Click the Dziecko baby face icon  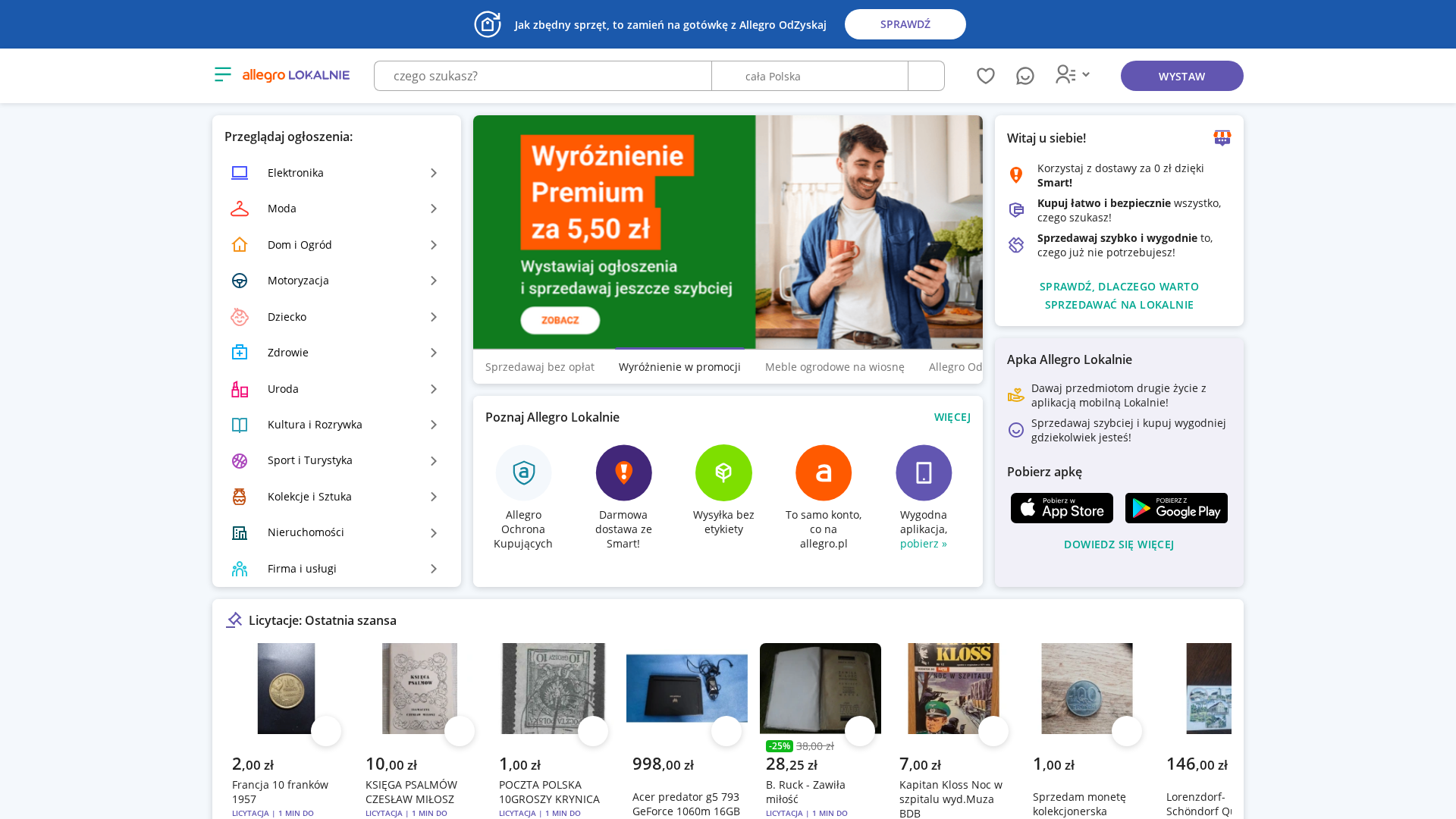(x=240, y=317)
